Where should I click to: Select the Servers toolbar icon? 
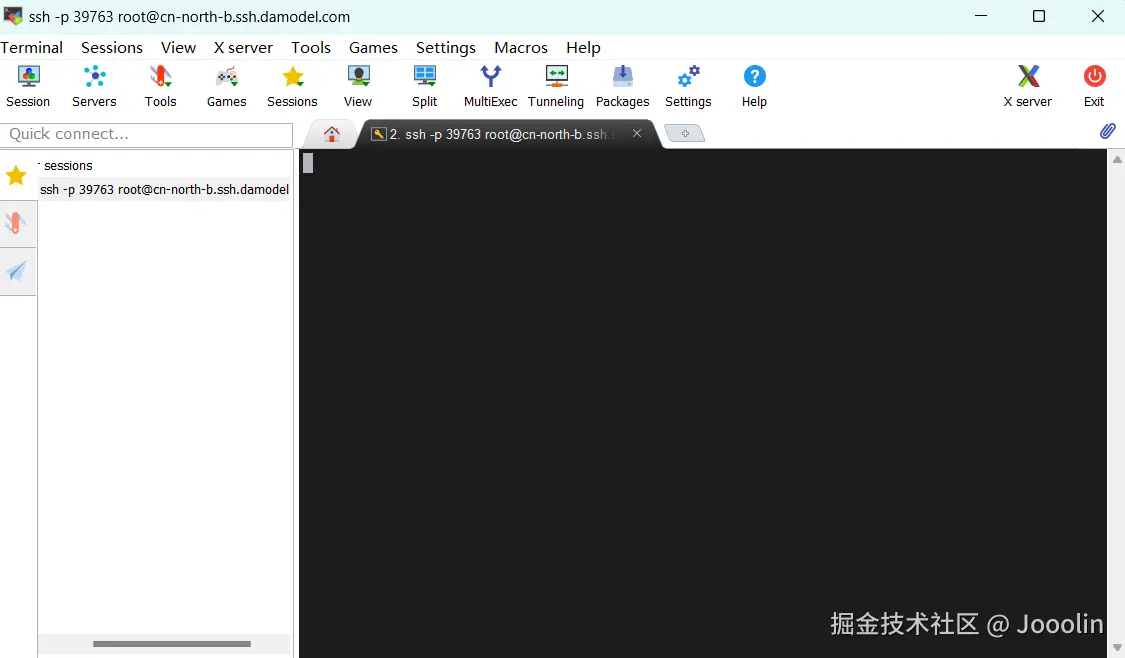94,85
